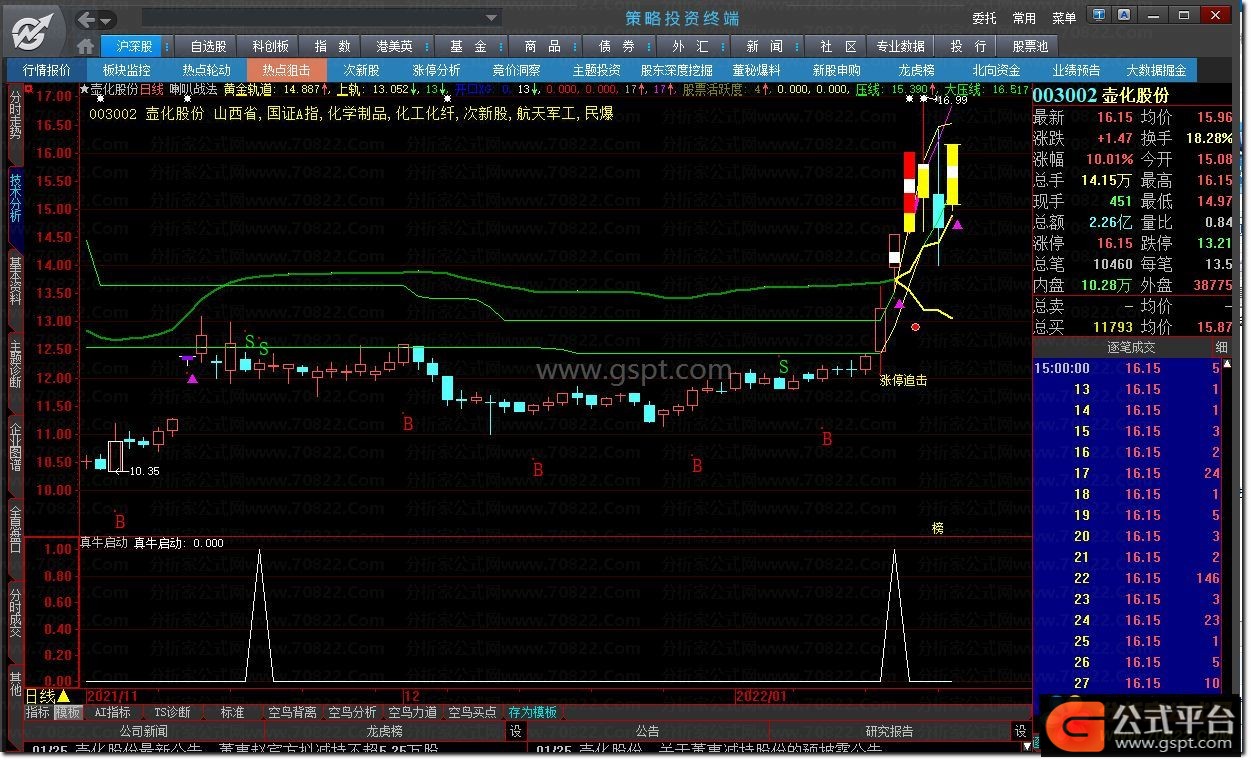The width and height of the screenshot is (1251, 760).
Task: Click 存为模板 to save template
Action: point(533,712)
